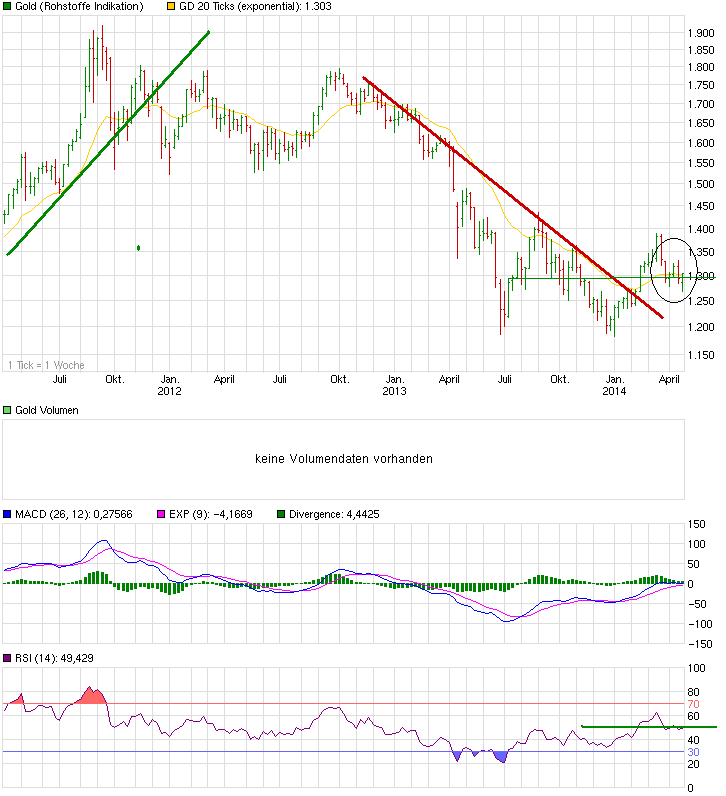Select the 'GD 20 Ticks (exponential): 1.303' label
The image size is (726, 796).
[255, 7]
